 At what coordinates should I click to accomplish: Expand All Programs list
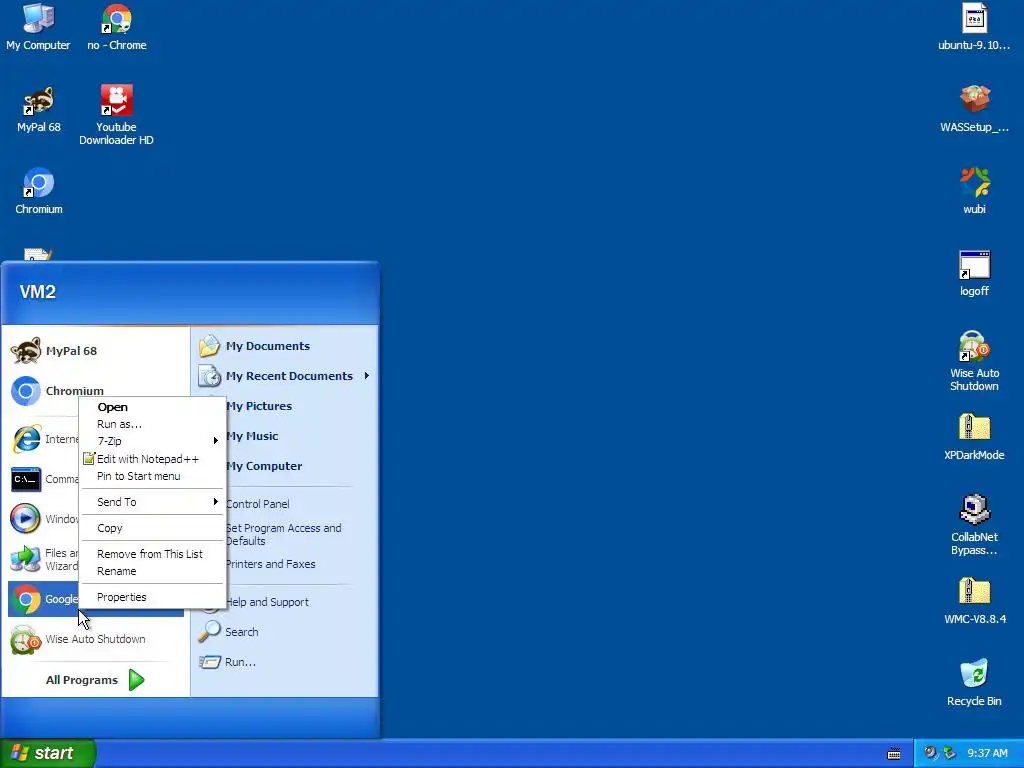coord(95,680)
